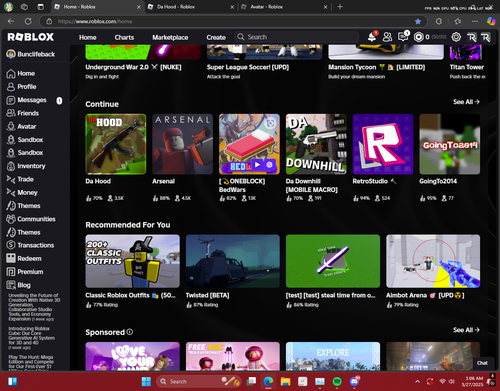This screenshot has width=500, height=391.
Task: Open the Aimbot Arena game thumbnail
Action: pos(433,261)
